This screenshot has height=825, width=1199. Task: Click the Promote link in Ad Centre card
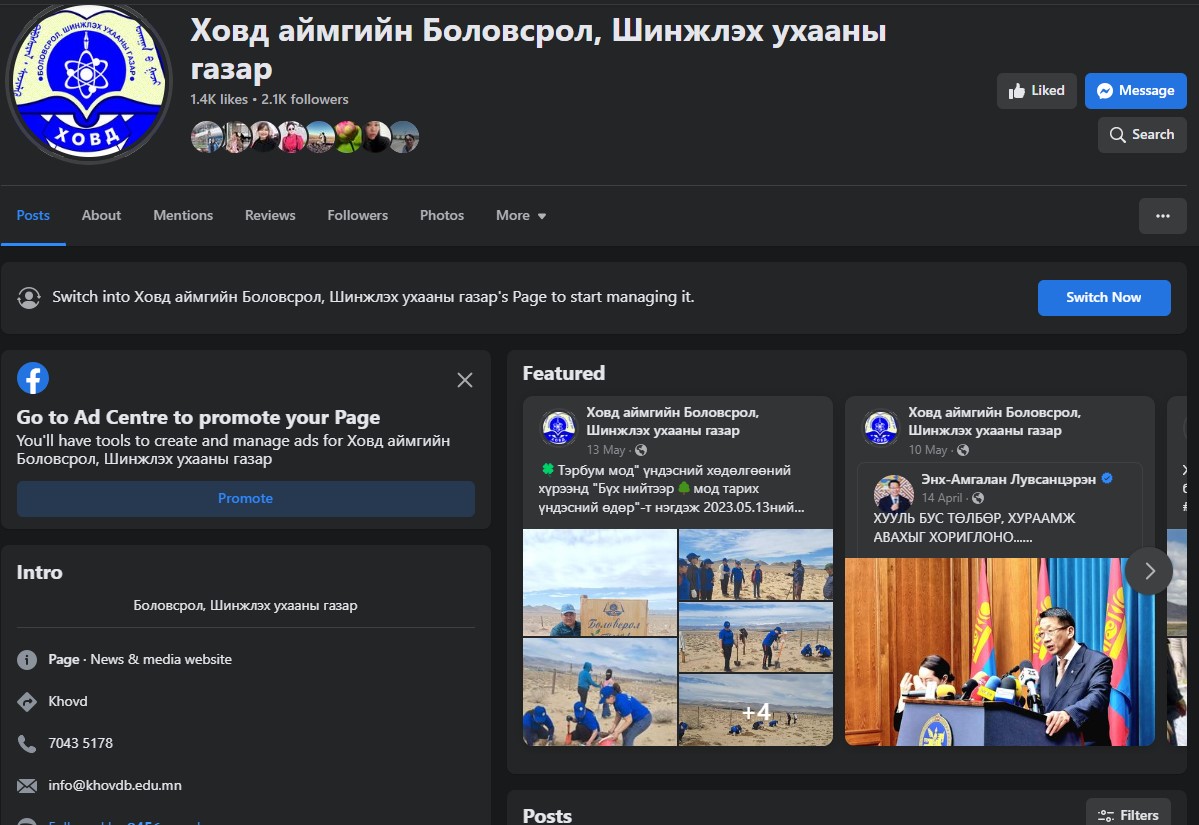(245, 498)
